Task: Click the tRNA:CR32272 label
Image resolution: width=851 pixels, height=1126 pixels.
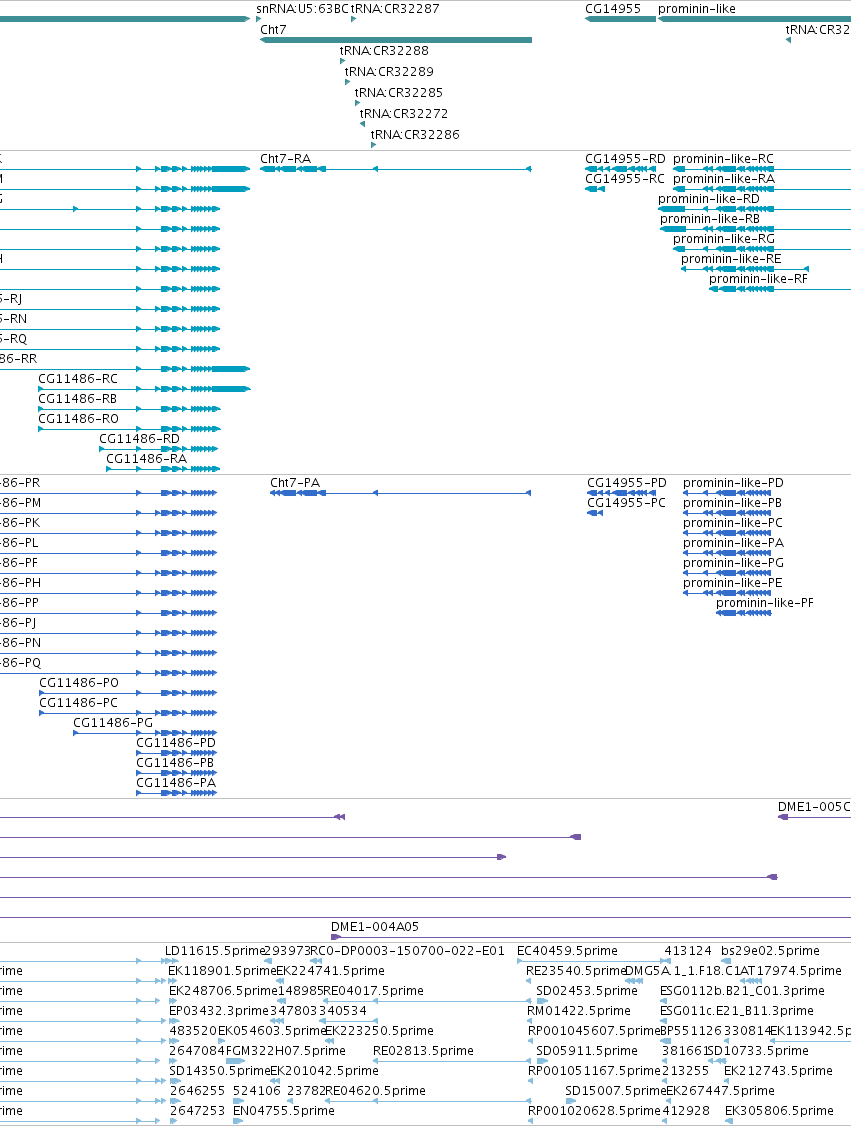Action: click(404, 113)
